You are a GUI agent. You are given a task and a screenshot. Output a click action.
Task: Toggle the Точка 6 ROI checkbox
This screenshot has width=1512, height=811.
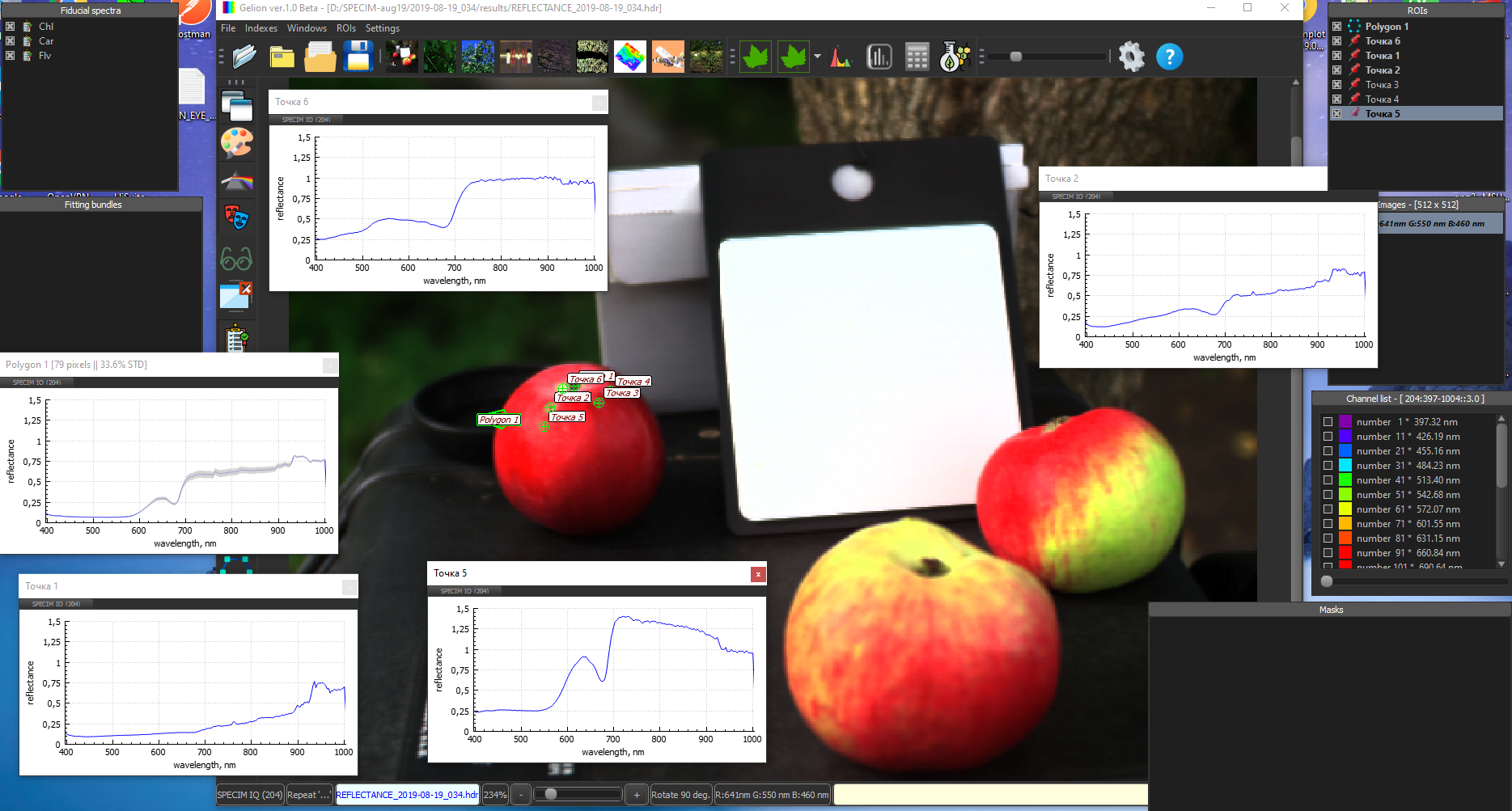[1336, 41]
